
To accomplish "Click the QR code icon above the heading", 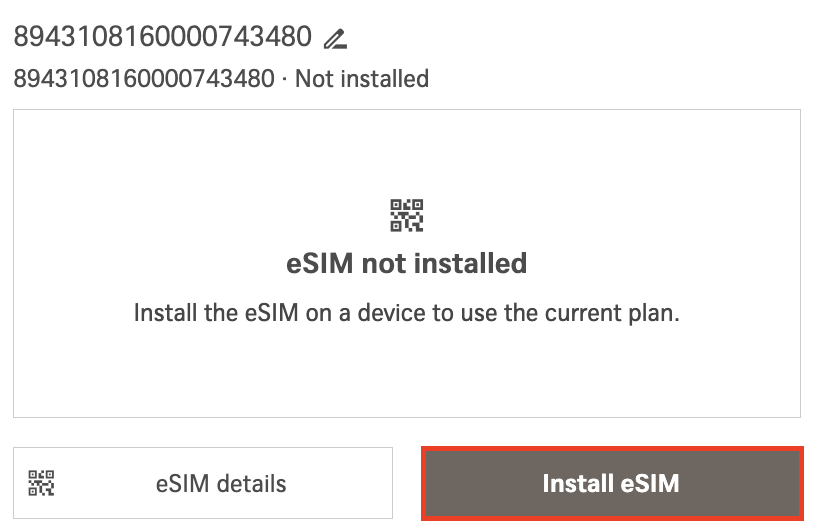I will click(x=406, y=216).
